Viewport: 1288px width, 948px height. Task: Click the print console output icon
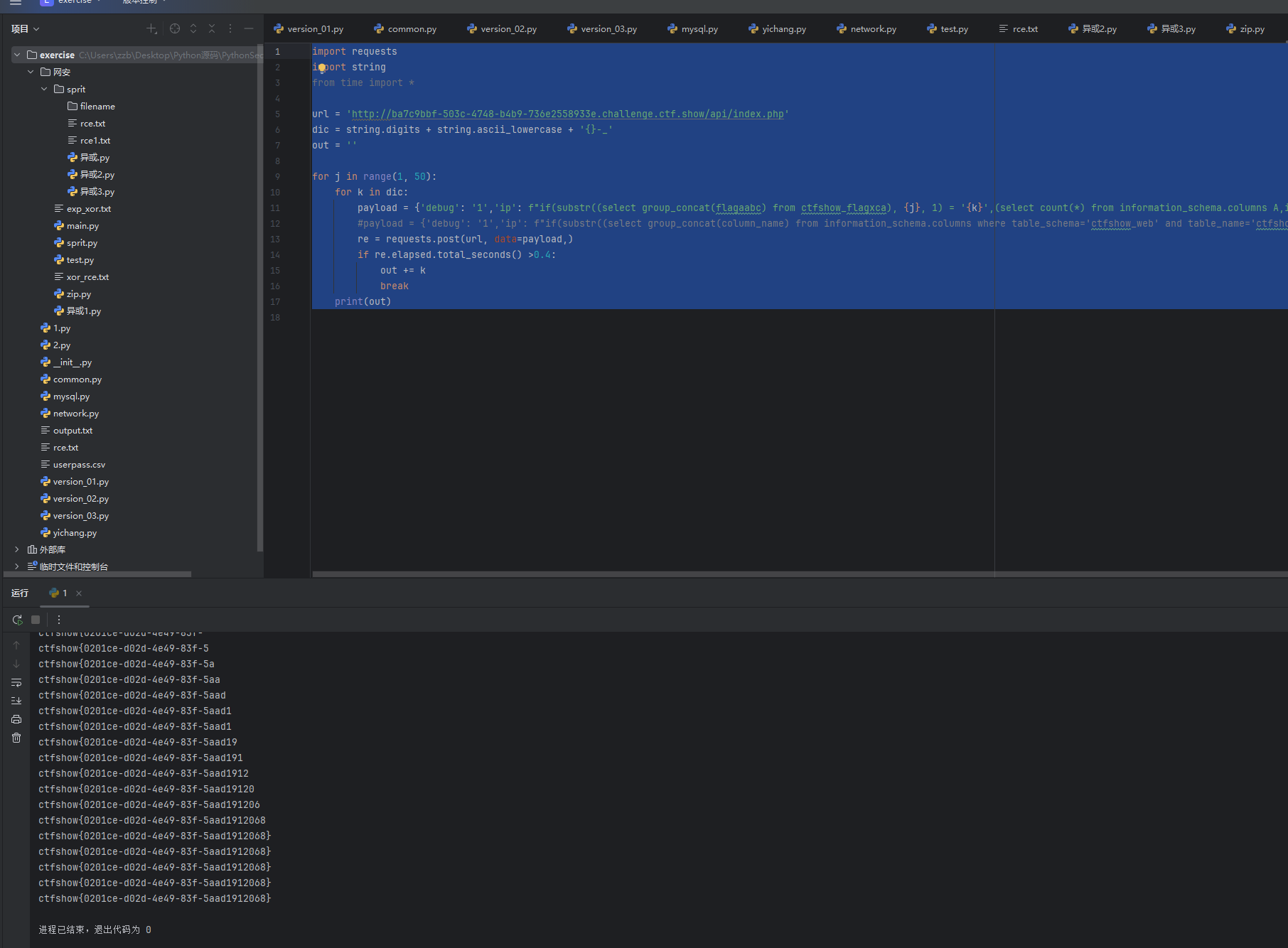(x=16, y=719)
